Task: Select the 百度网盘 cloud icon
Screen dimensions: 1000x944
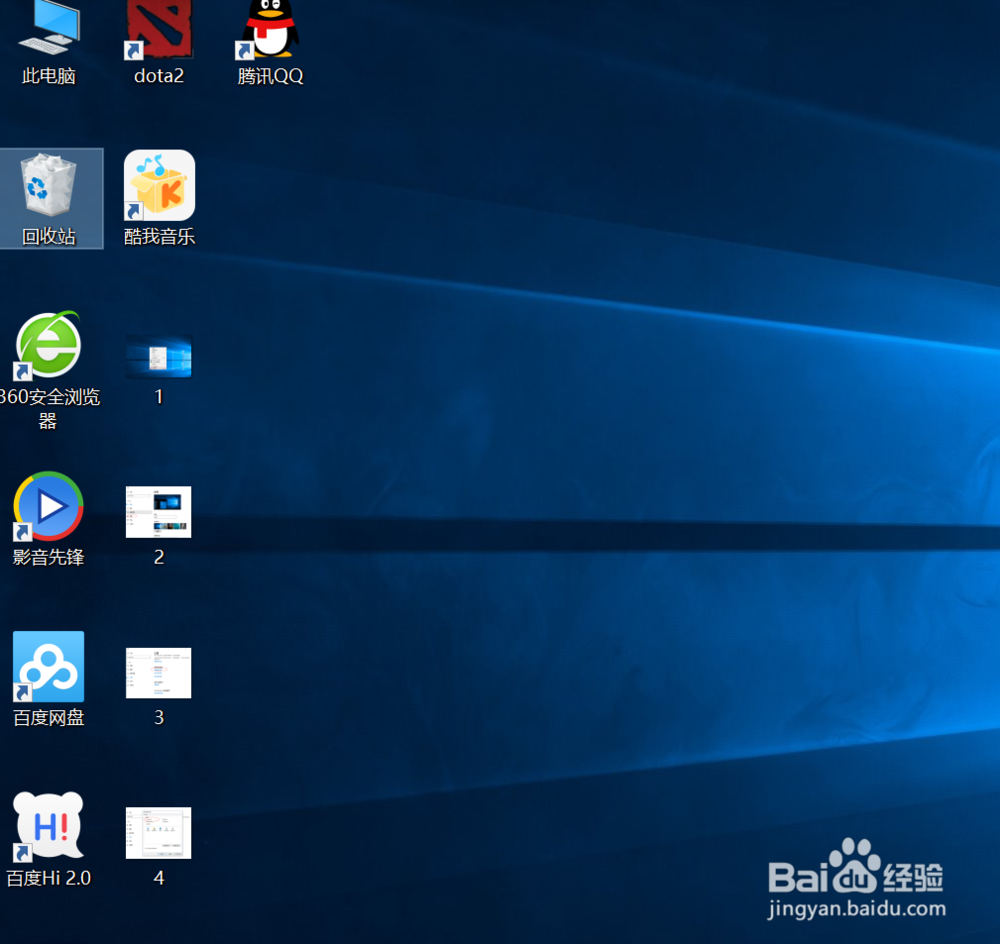Action: pyautogui.click(x=48, y=667)
